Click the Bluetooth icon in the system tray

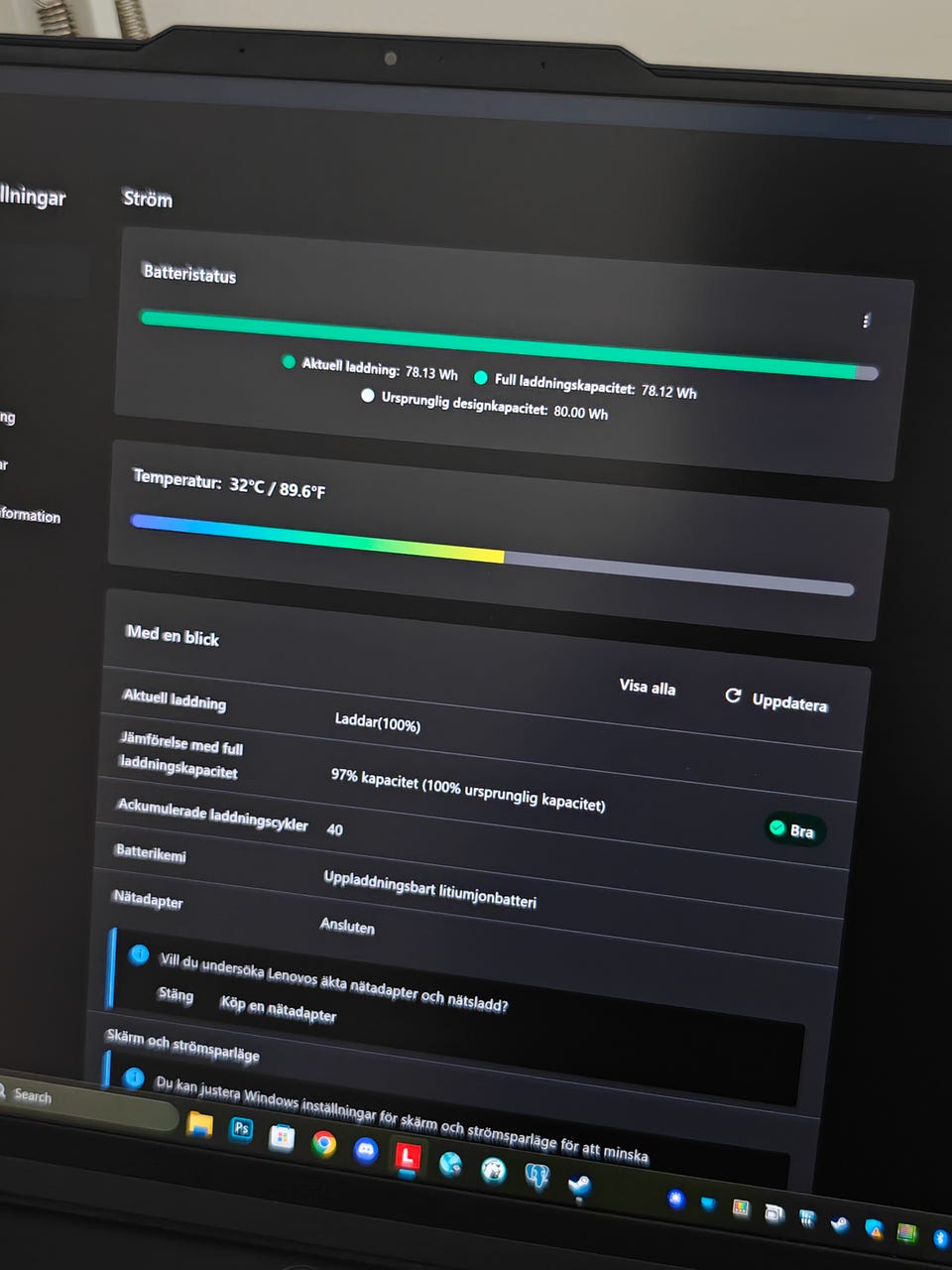941,1238
